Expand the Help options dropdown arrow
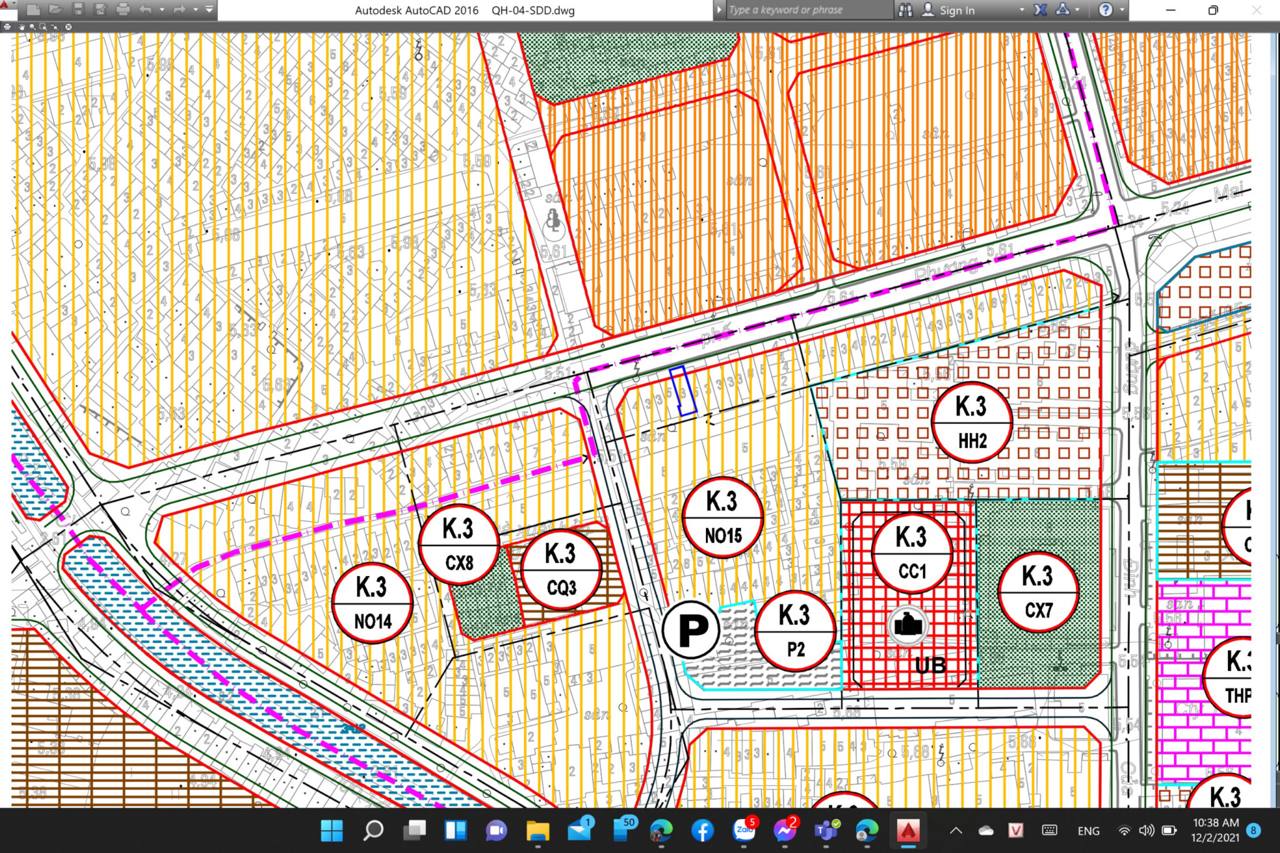Screen dimensions: 1280x853 [1124, 10]
